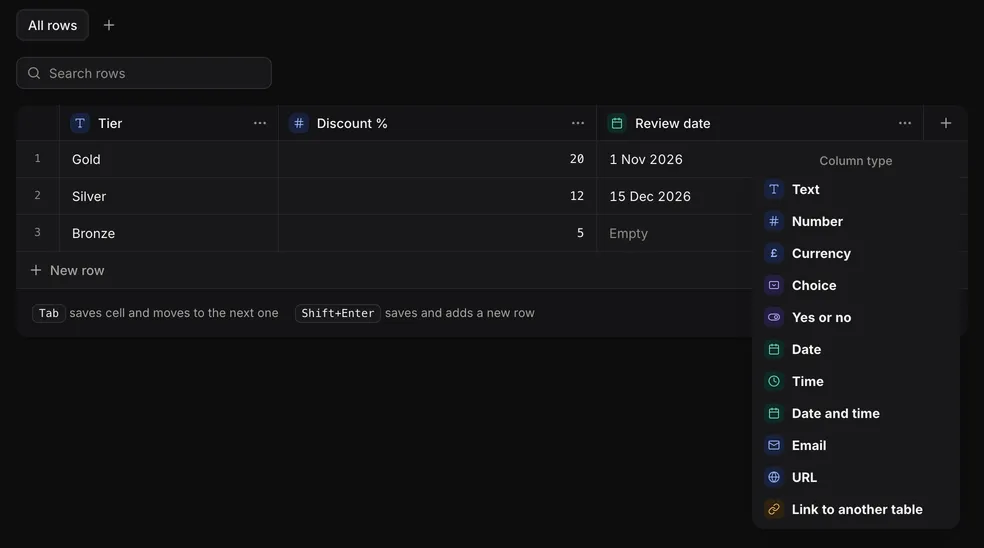Click row number 2
The image size is (984, 548).
pos(38,195)
